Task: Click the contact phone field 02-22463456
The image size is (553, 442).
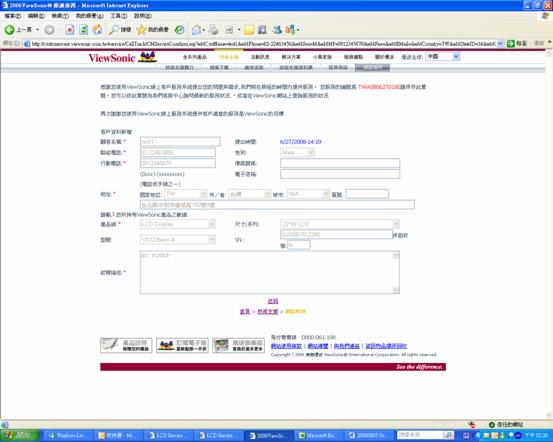Action: pos(178,152)
